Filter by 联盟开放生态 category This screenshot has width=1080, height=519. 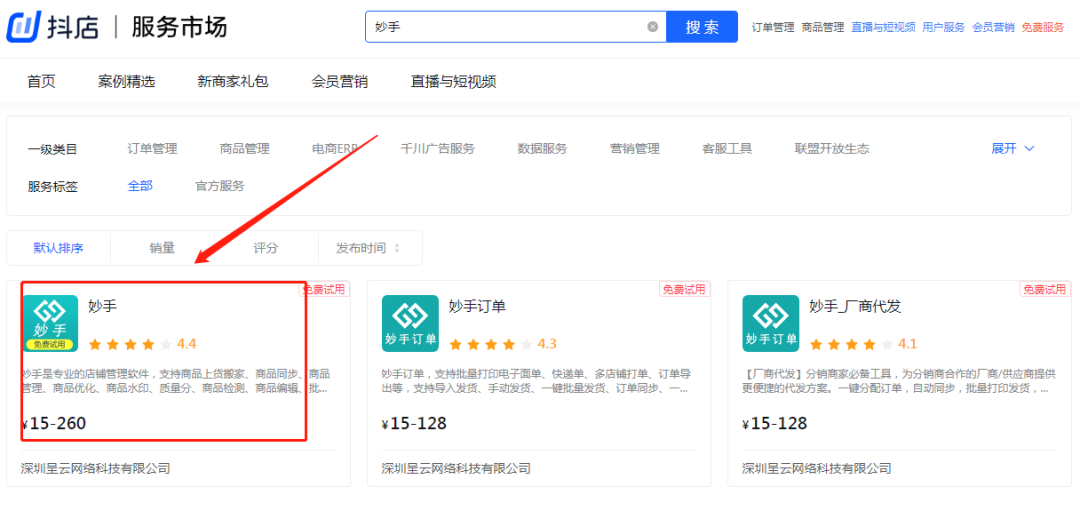(831, 149)
